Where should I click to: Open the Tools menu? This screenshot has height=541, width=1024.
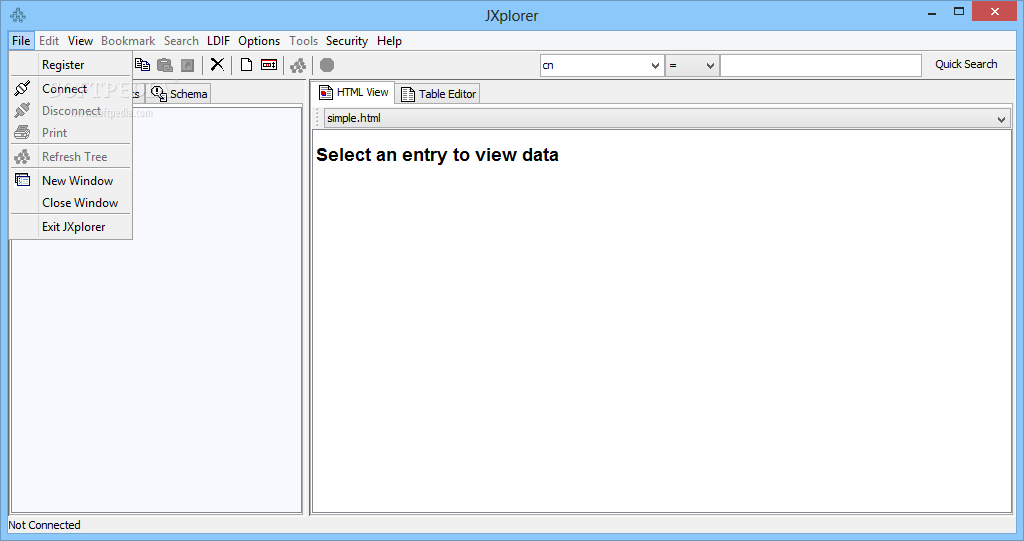pos(304,41)
